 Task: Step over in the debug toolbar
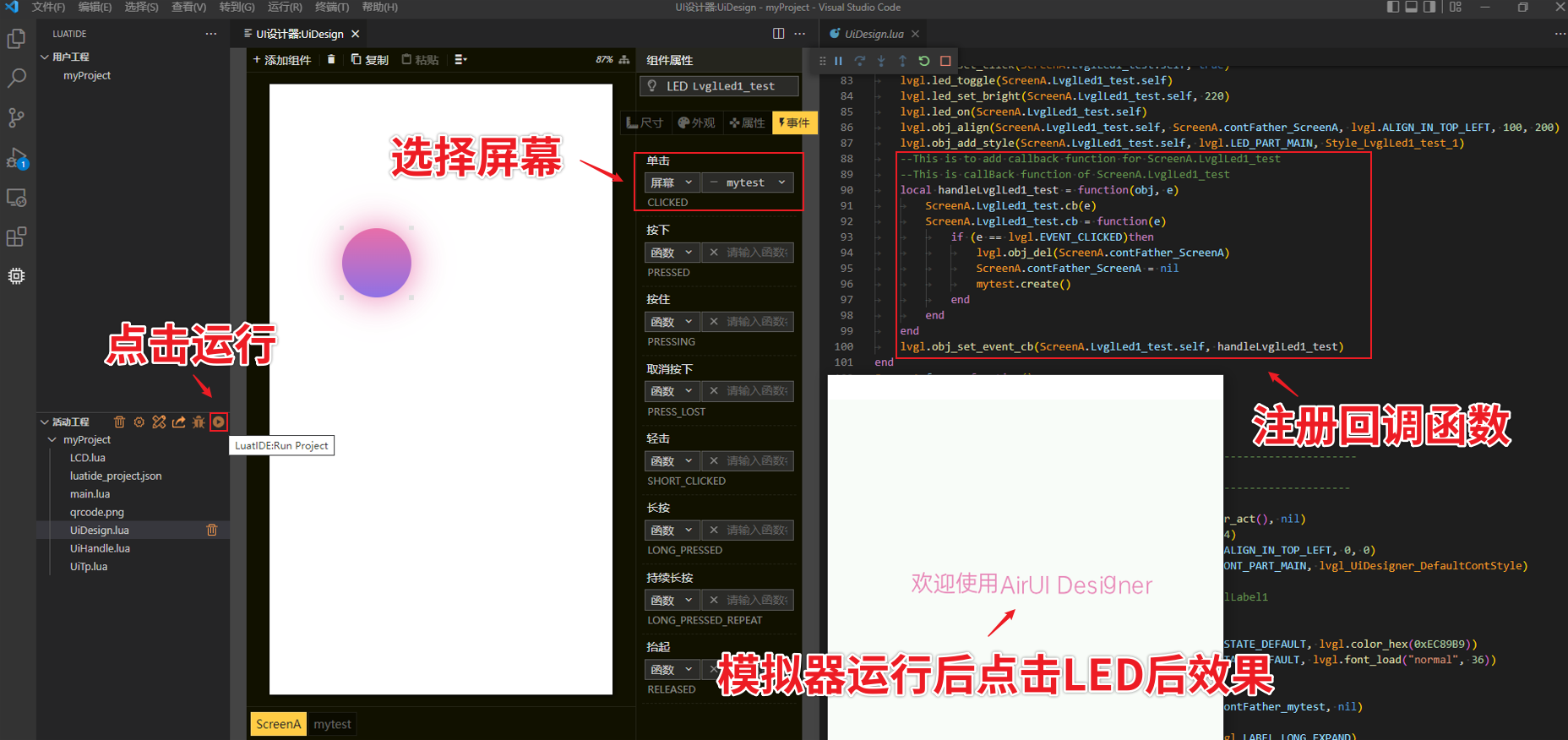pyautogui.click(x=860, y=61)
